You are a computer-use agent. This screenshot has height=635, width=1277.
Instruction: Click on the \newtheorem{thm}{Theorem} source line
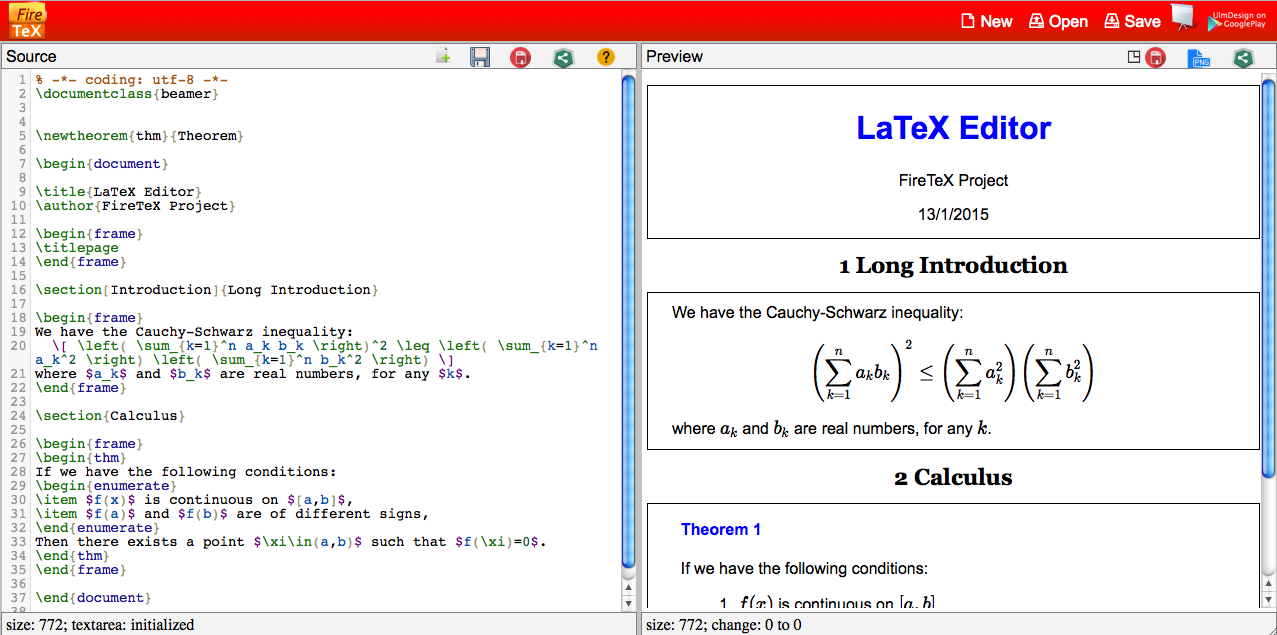[x=139, y=136]
